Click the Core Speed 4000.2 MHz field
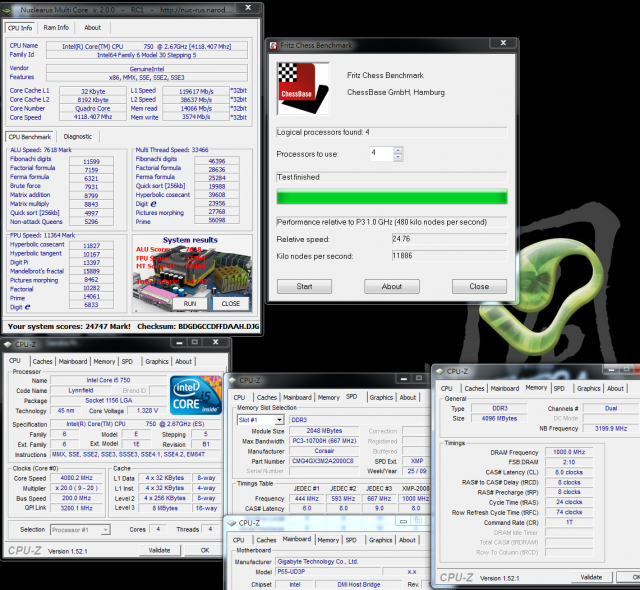The width and height of the screenshot is (640, 590). coord(76,478)
